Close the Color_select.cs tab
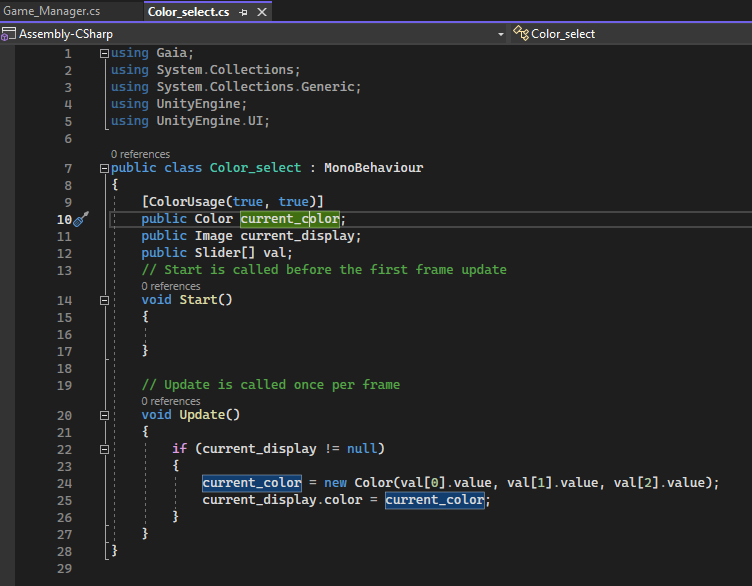 tap(262, 12)
